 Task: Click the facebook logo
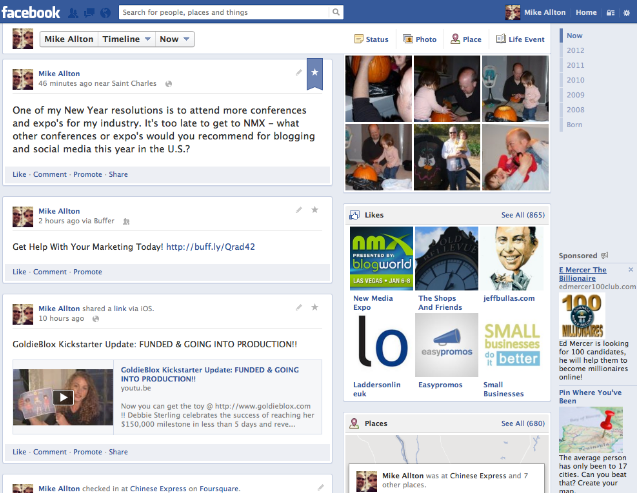(x=31, y=12)
